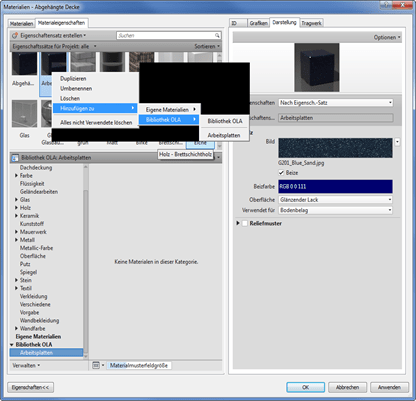Open the Oberfläche Glänzender Lack dropdown
This screenshot has height=401, width=416.
point(336,200)
